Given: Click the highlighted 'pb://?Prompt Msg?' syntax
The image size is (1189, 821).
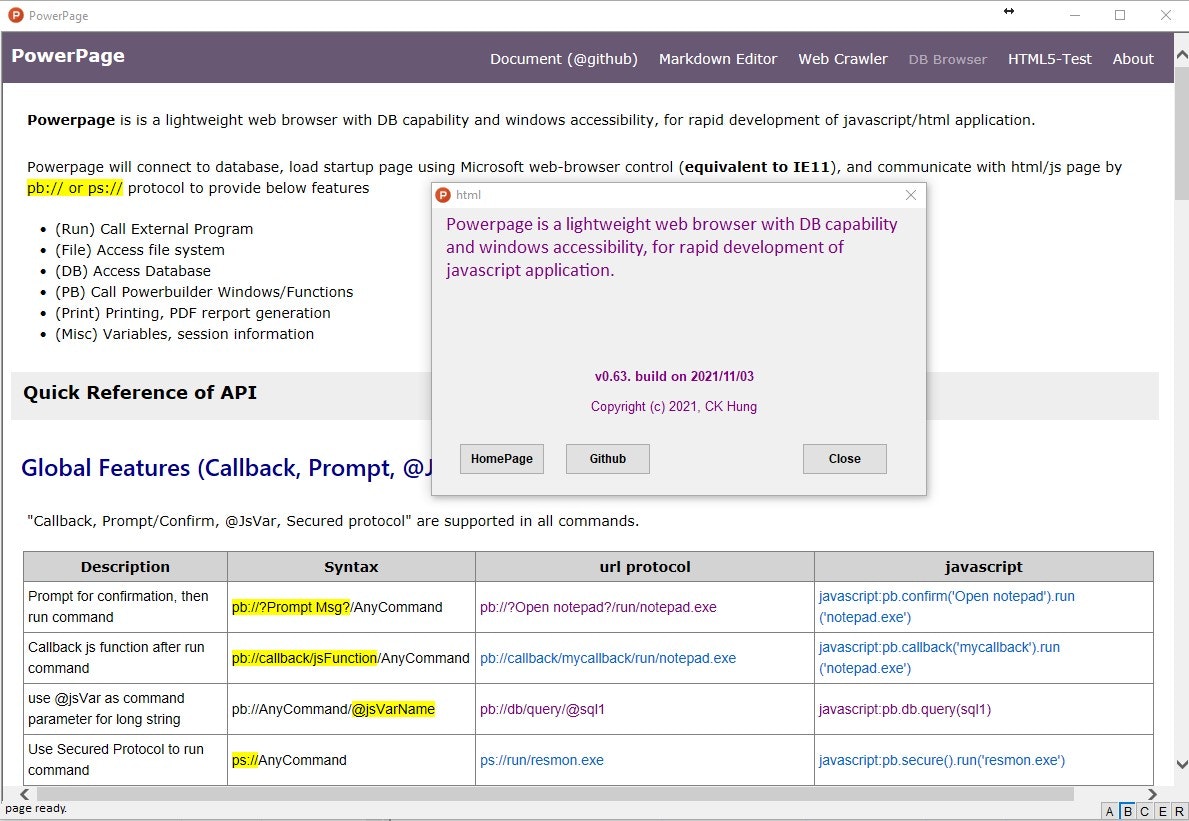Looking at the screenshot, I should tap(291, 607).
